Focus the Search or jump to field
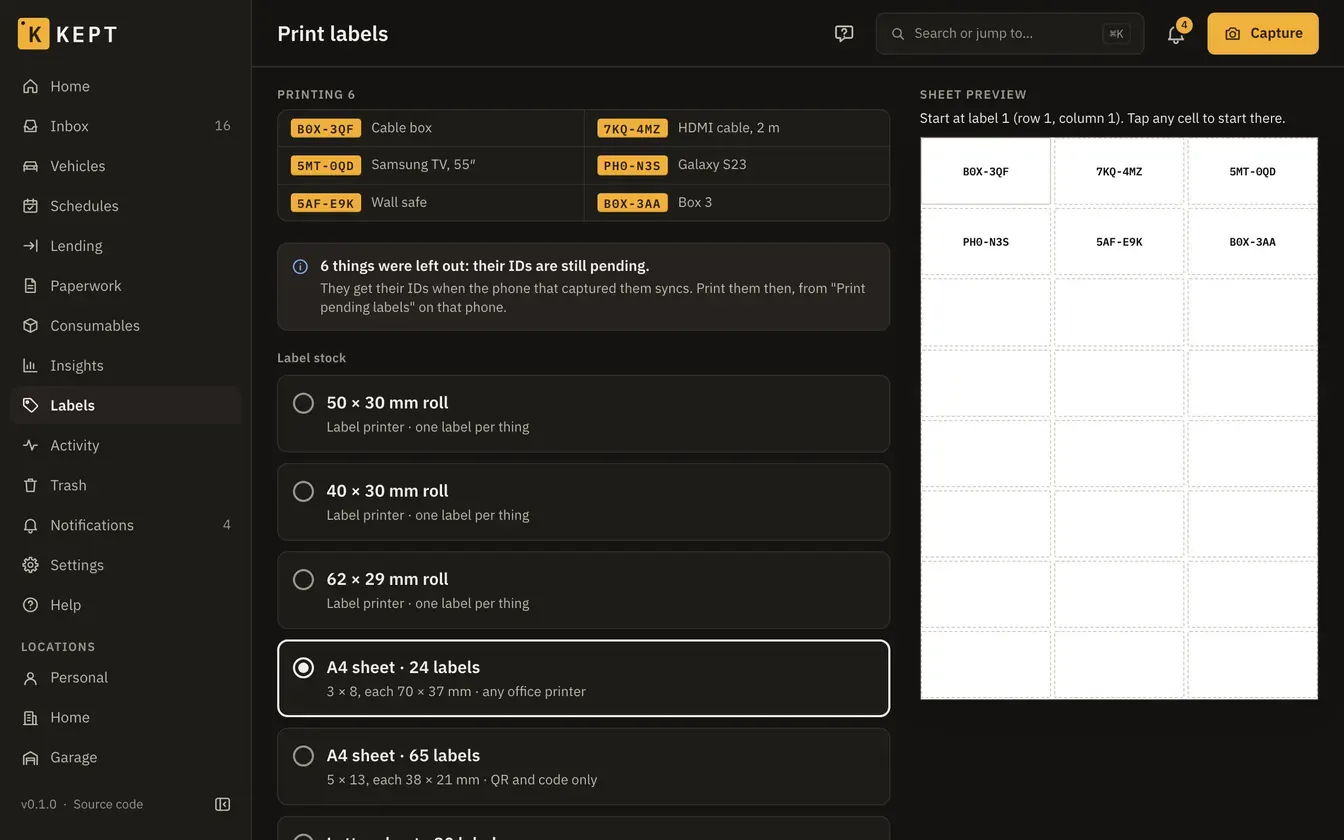 click(1010, 33)
